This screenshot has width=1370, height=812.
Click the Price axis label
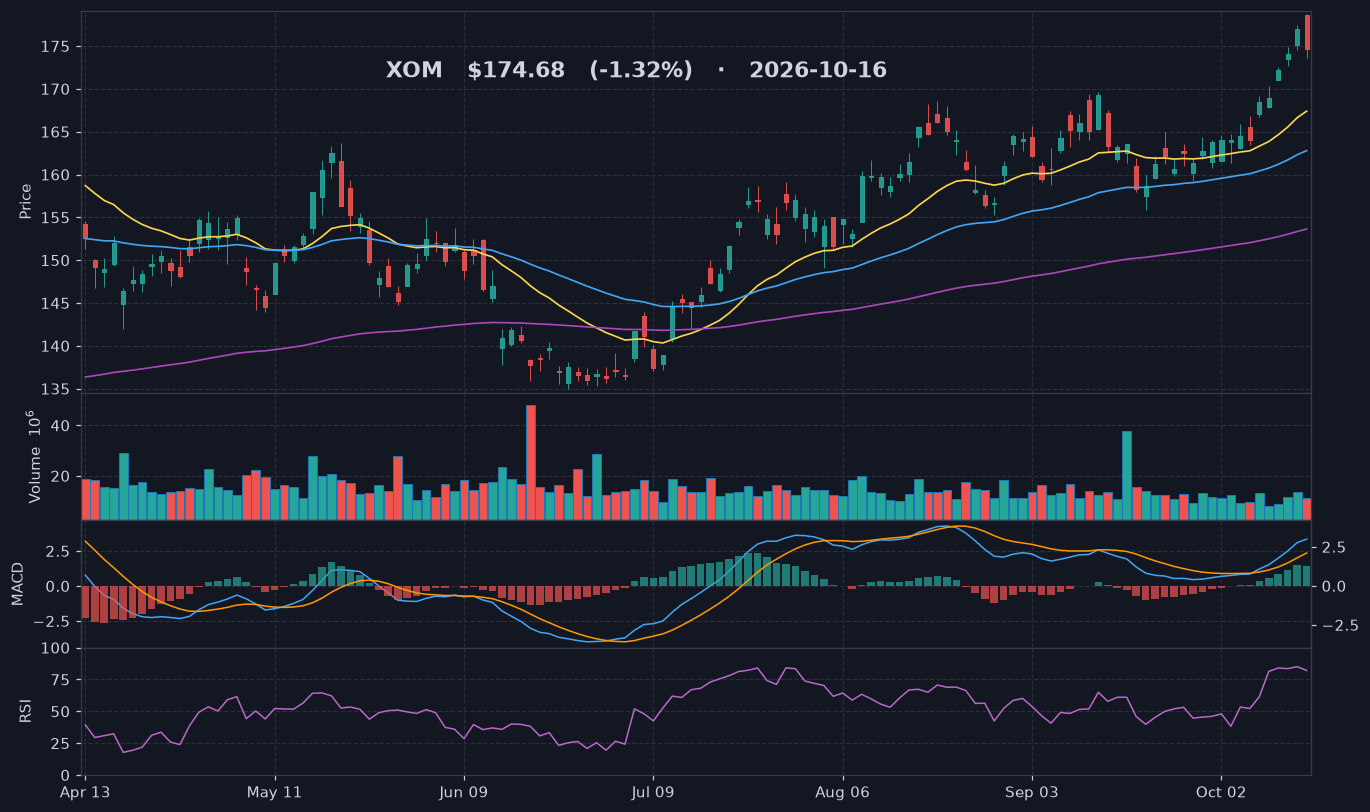pos(26,201)
